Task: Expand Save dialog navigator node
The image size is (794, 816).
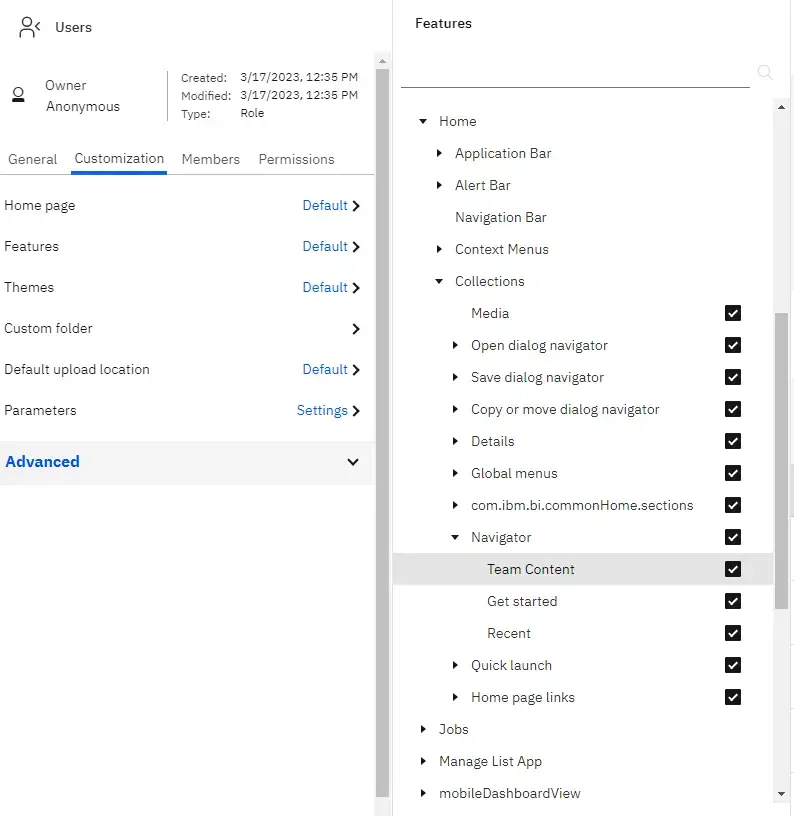Action: (455, 377)
